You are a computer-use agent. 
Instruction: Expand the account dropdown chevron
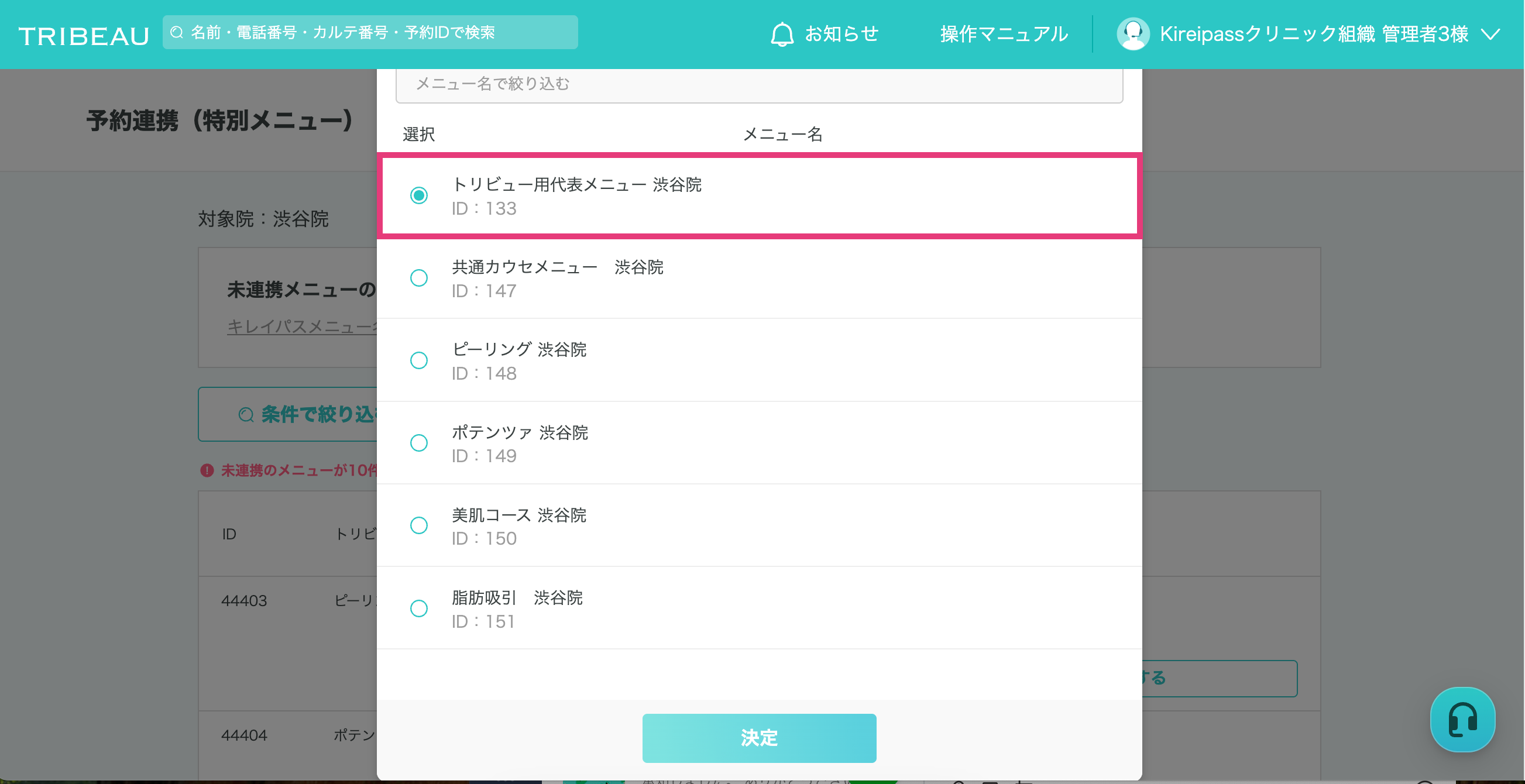[x=1491, y=34]
